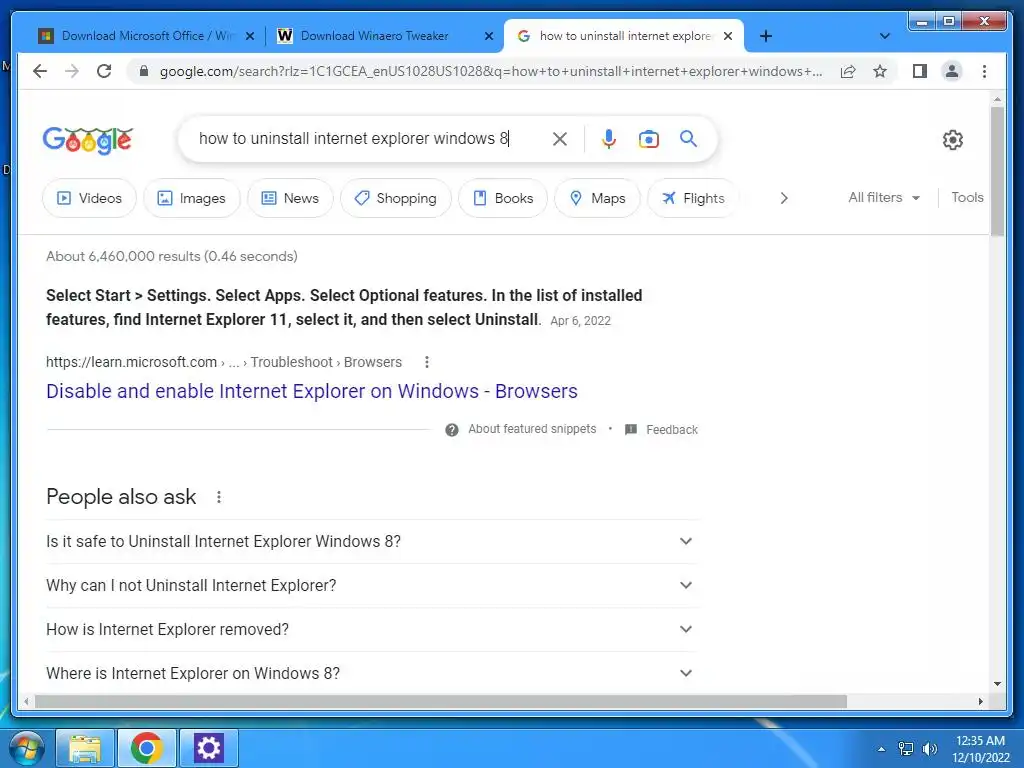Image resolution: width=1024 pixels, height=768 pixels.
Task: Close the Download Microsoft Office tab
Action: point(249,36)
